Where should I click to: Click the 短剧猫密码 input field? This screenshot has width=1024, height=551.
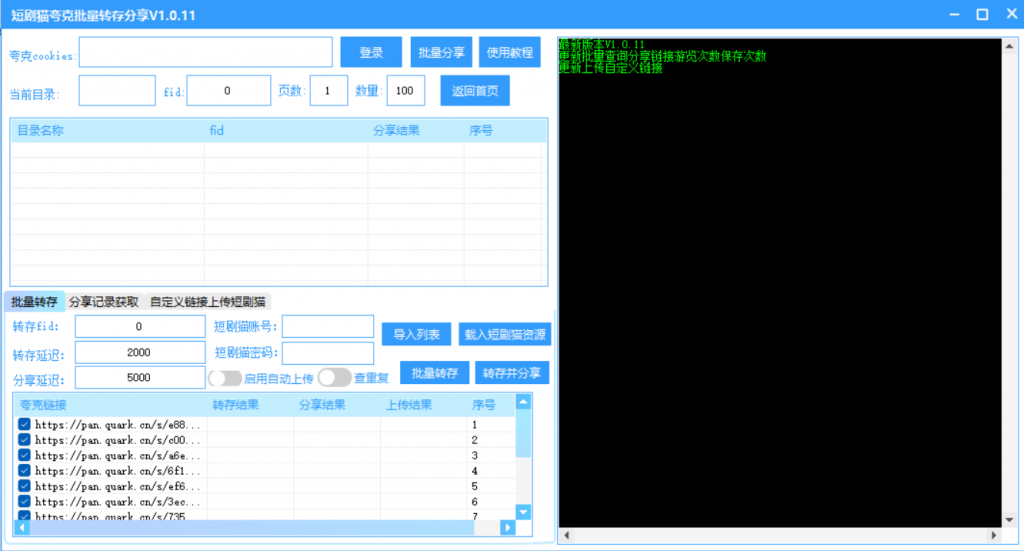point(328,353)
